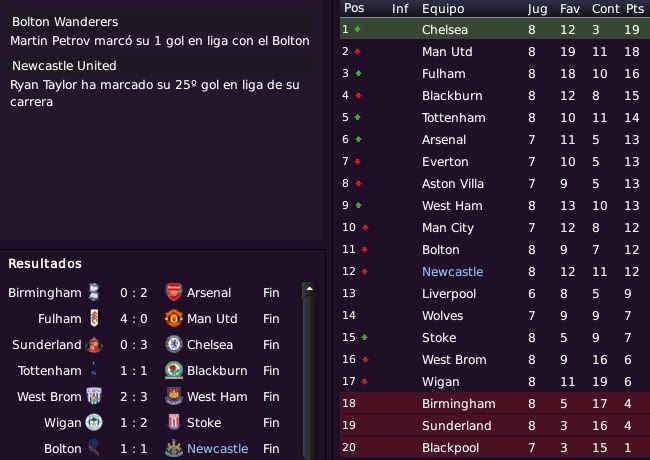Image resolution: width=650 pixels, height=460 pixels.
Task: Click the Newcastle crest in results list
Action: click(174, 448)
